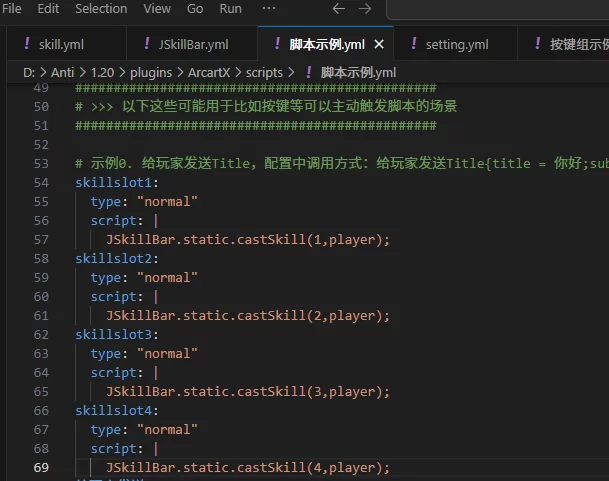The height and width of the screenshot is (481, 609).
Task: Click the type: "normal" on line 59
Action: [144, 278]
